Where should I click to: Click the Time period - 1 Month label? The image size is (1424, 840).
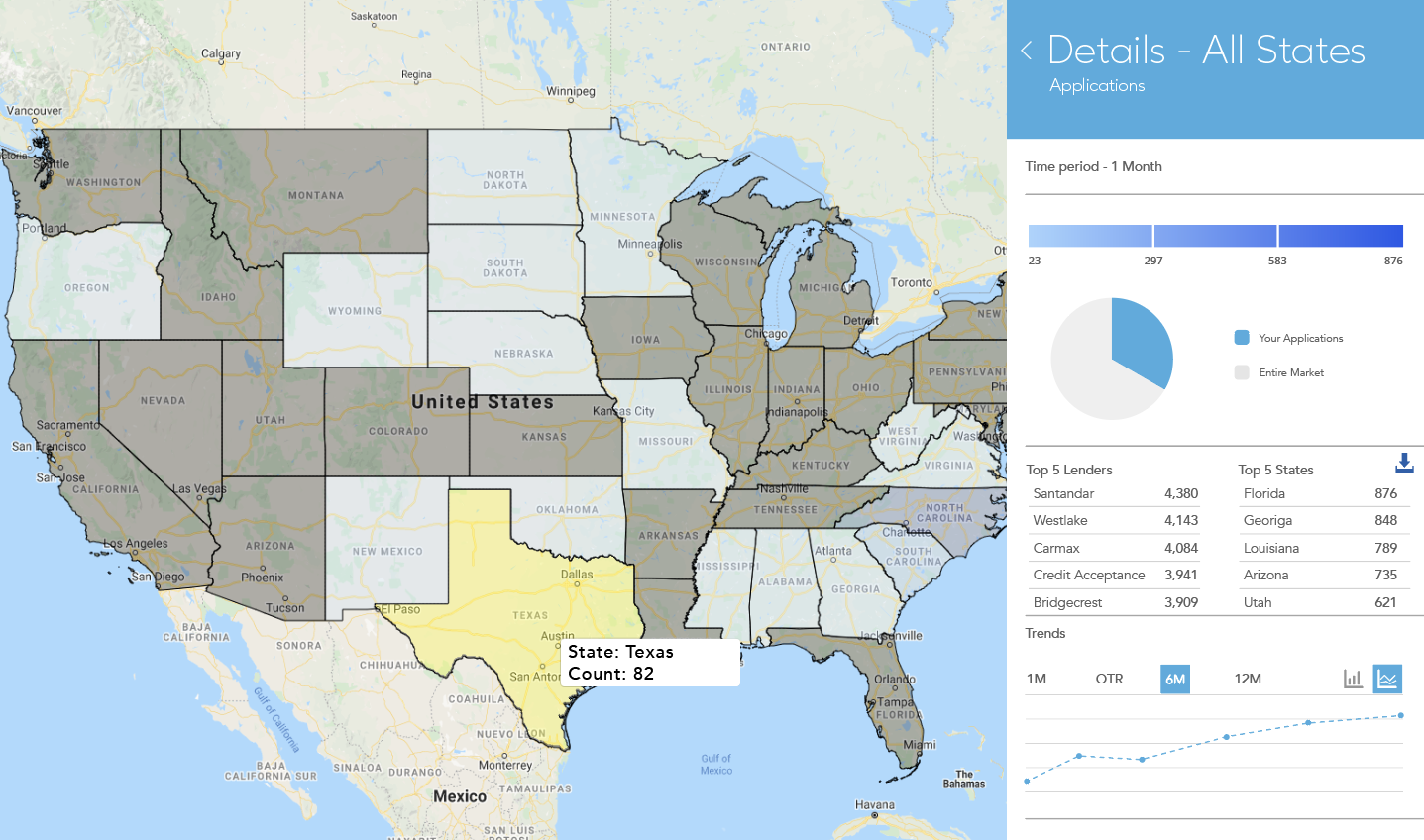click(1093, 166)
